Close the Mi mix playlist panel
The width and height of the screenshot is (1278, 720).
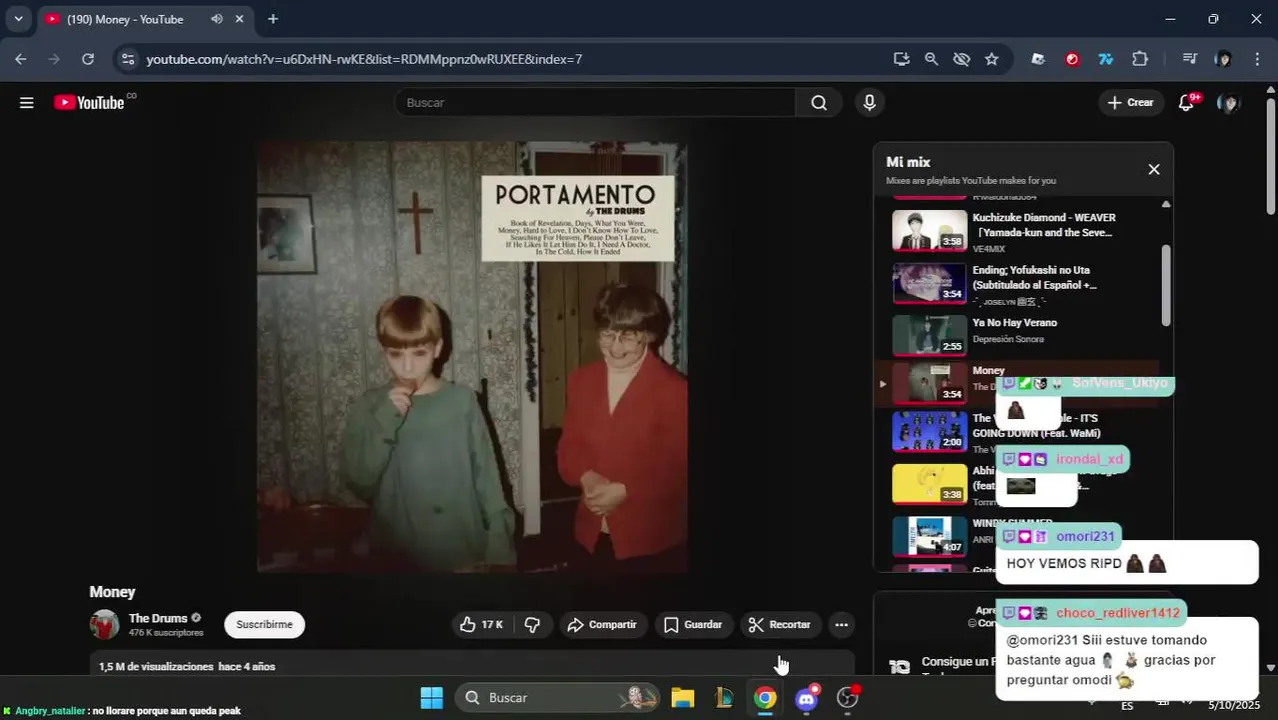tap(1153, 169)
